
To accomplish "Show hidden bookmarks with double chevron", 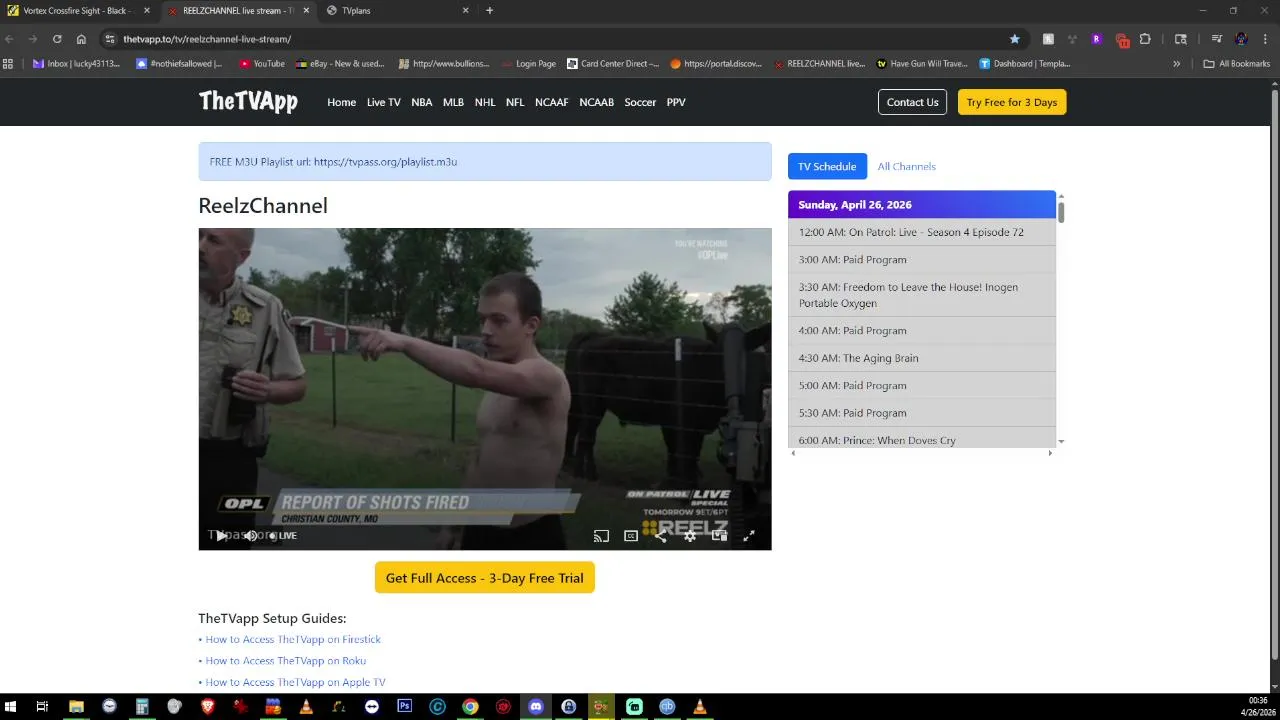I will click(x=1177, y=64).
